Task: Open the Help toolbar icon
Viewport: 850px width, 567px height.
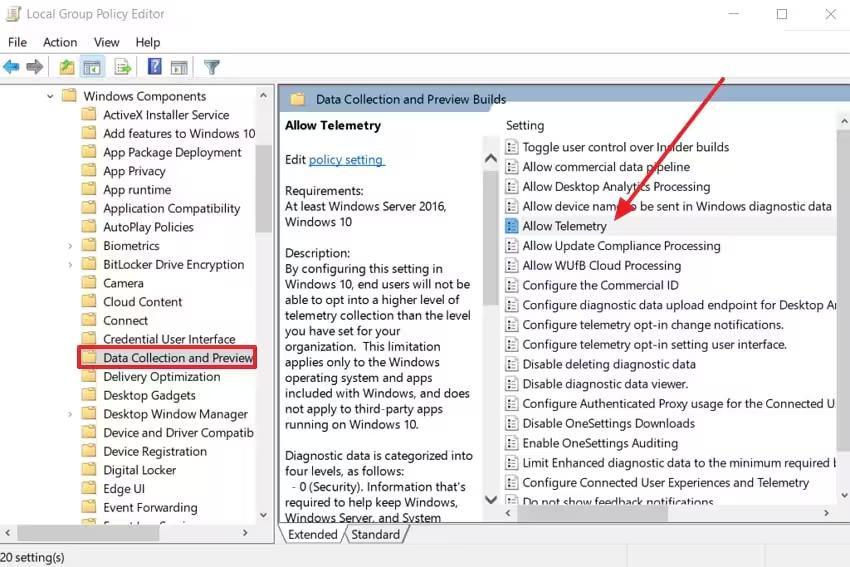Action: (x=154, y=67)
